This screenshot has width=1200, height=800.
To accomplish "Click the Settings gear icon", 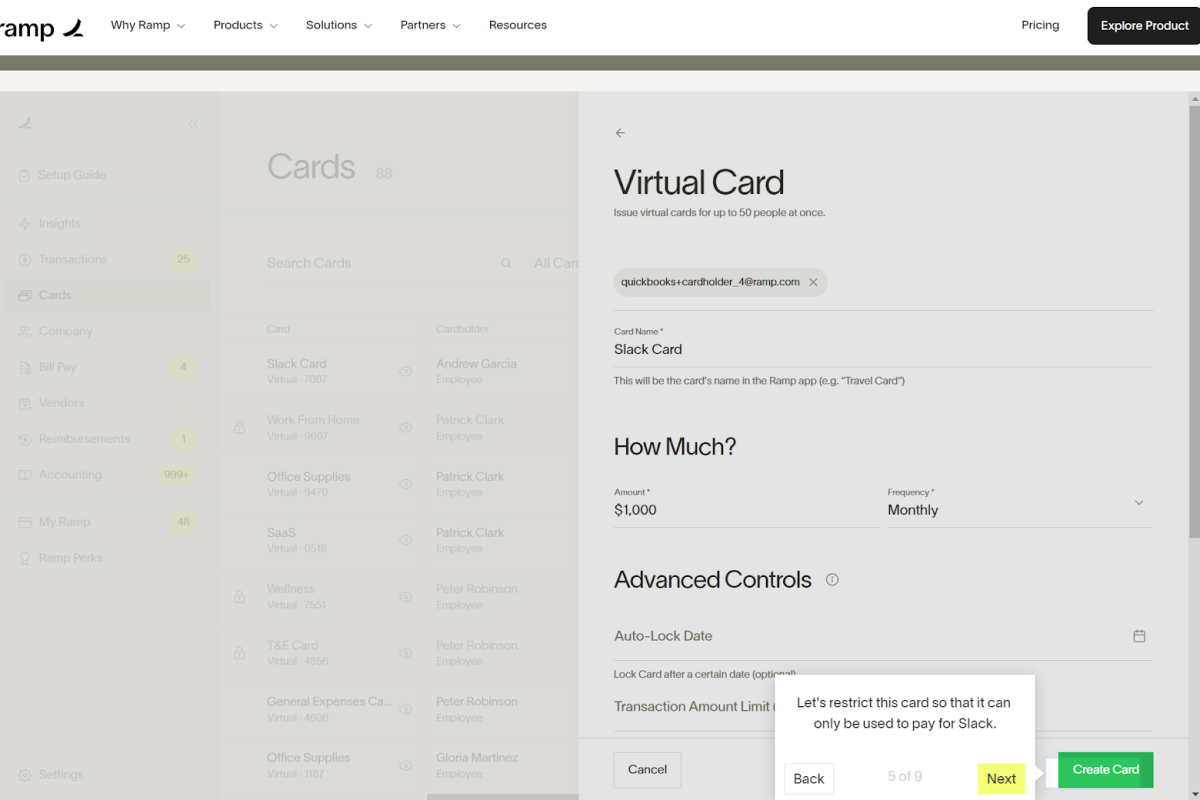I will 25,775.
